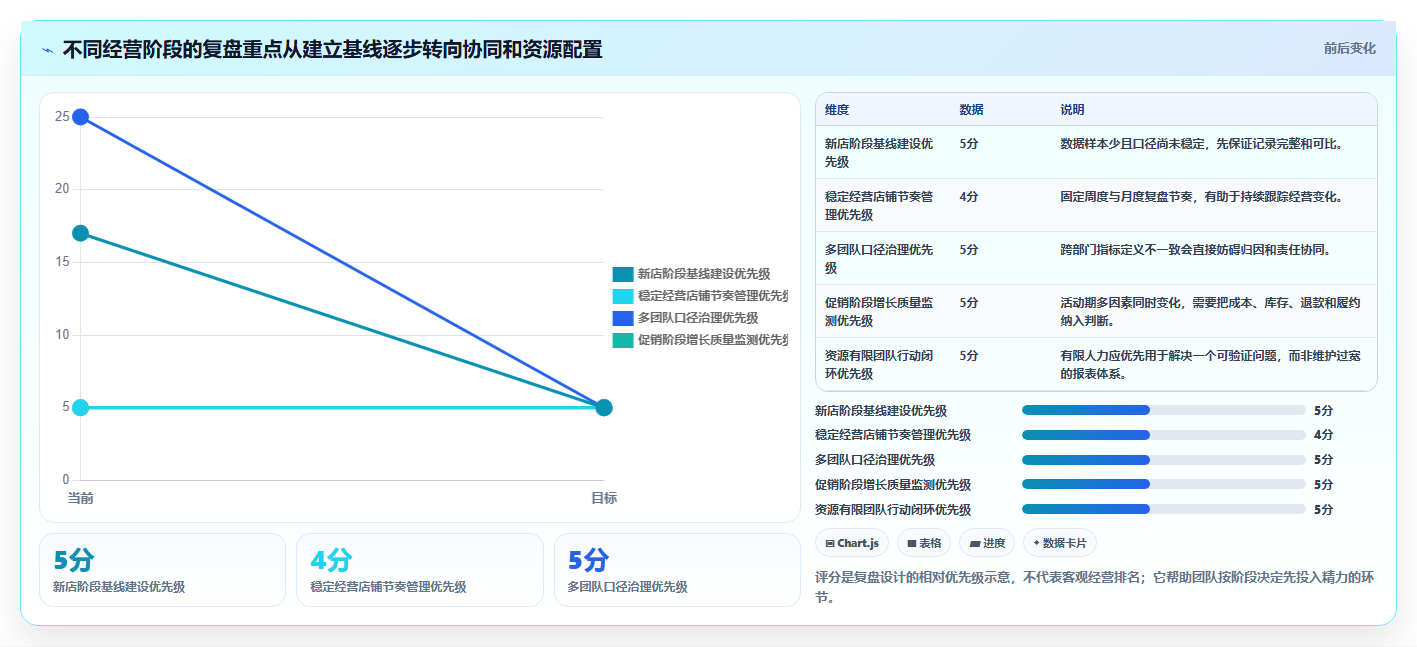Click the y-axis tick label 15

[62, 262]
